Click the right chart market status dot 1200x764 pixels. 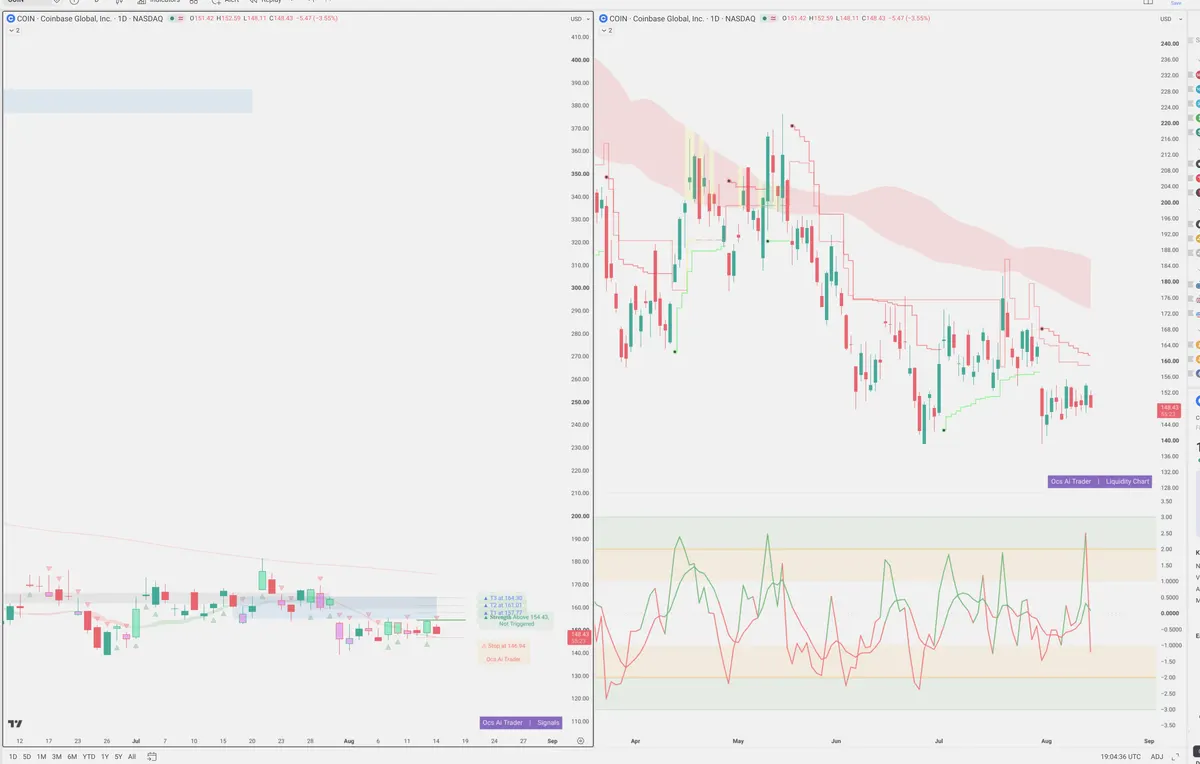coord(765,19)
